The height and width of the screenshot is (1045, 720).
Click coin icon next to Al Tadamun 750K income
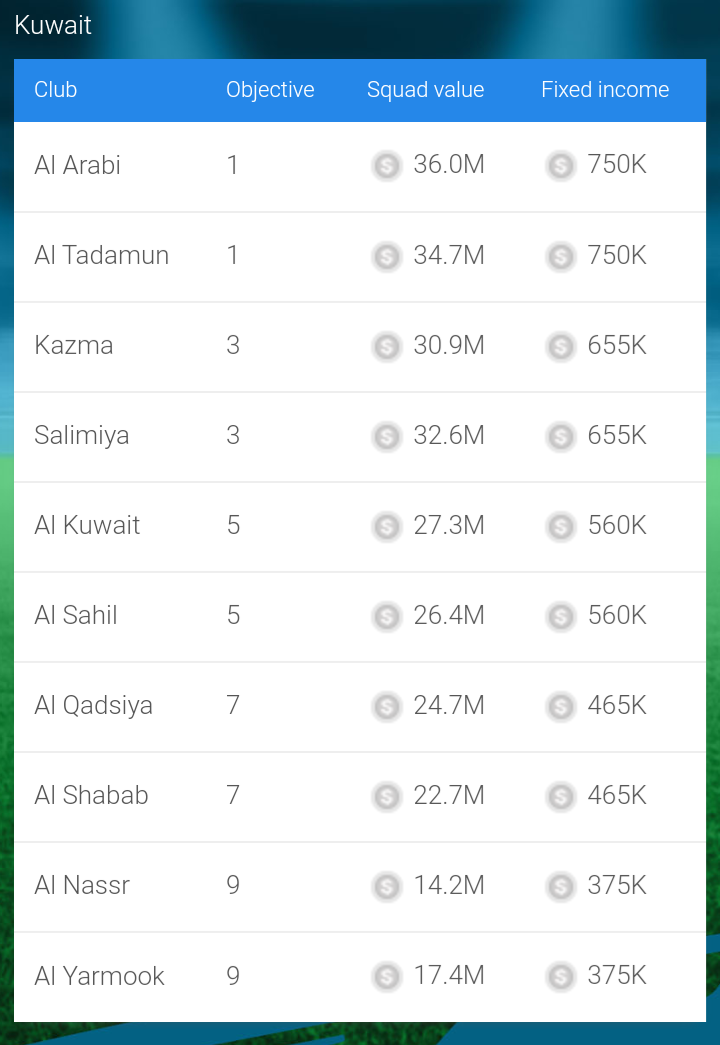click(x=561, y=257)
